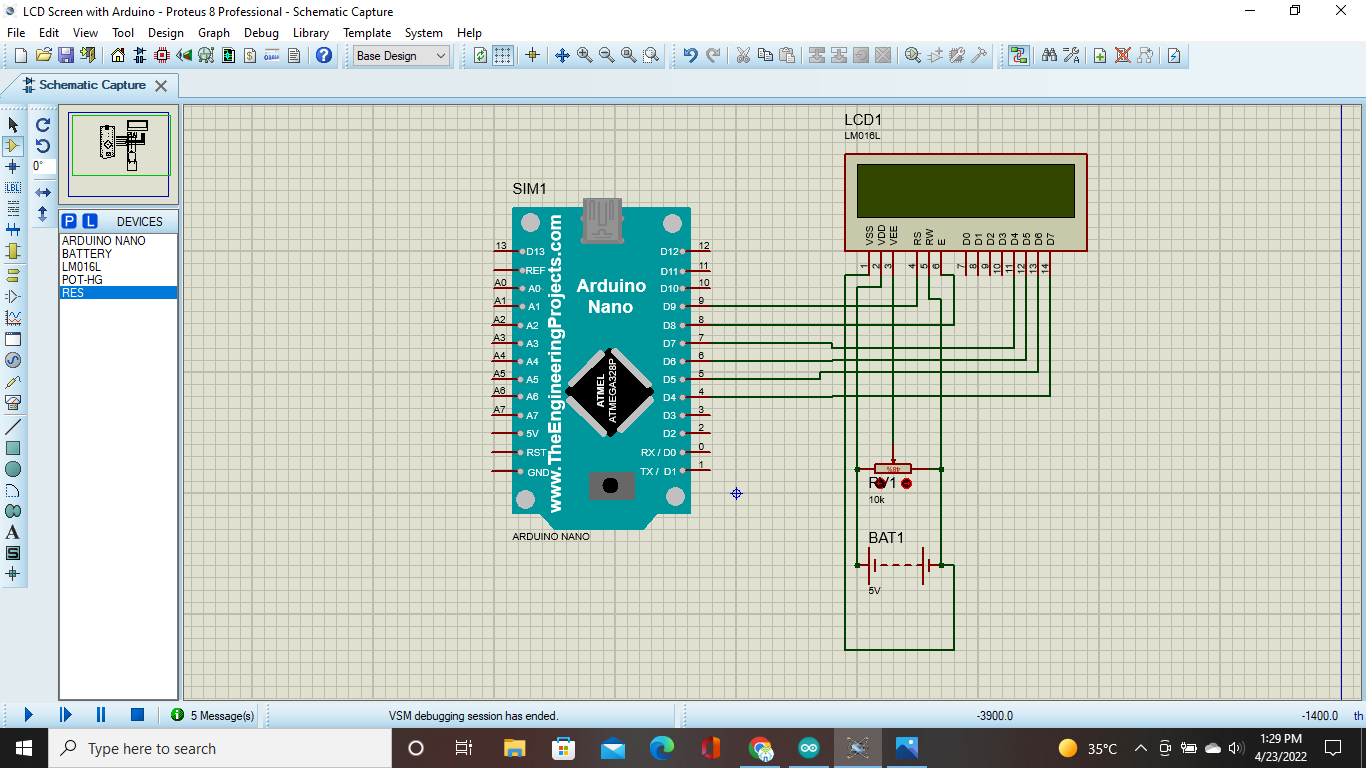This screenshot has height=768, width=1366.
Task: Toggle the false origin crosshair button
Action: click(x=532, y=56)
